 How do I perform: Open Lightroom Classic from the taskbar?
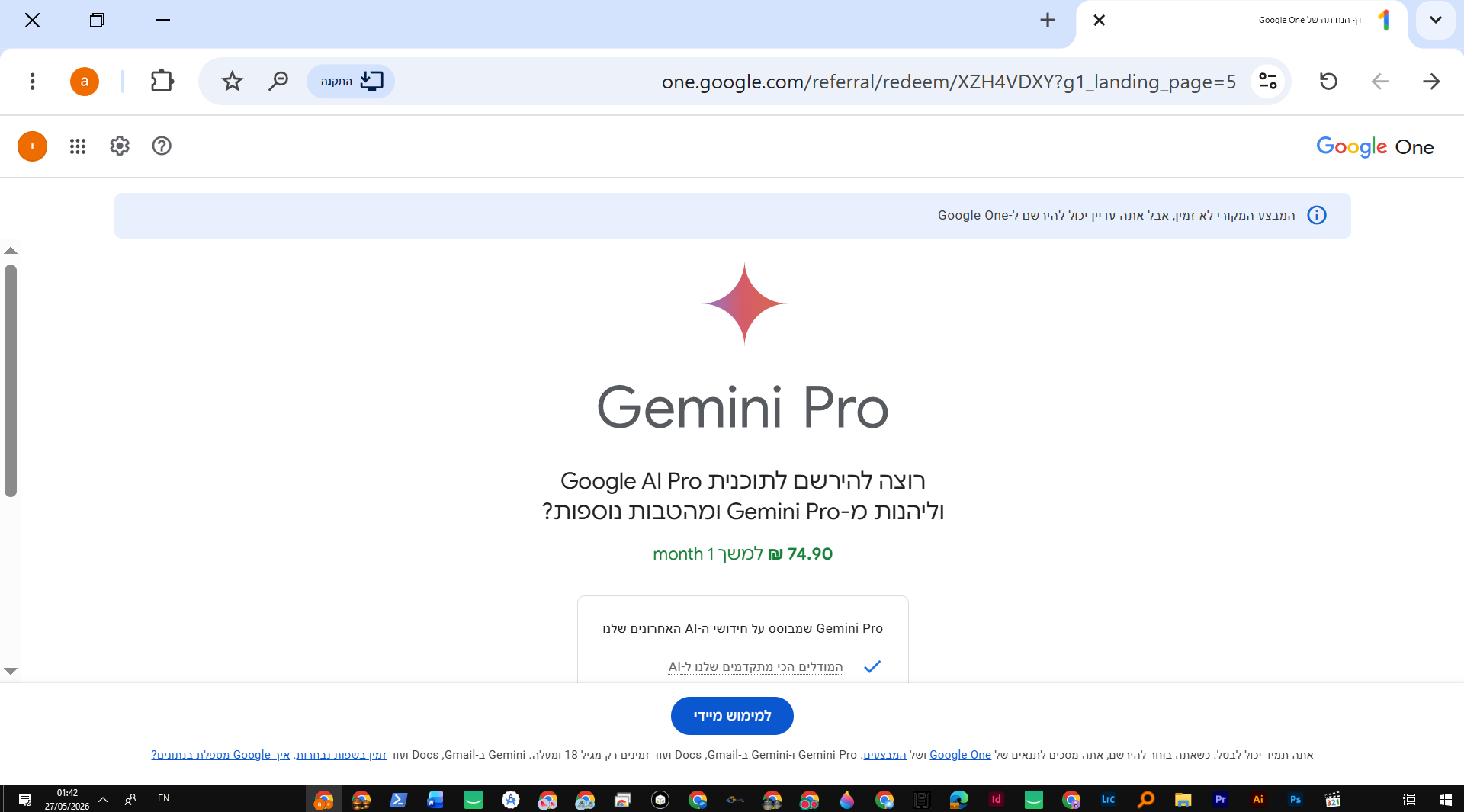click(x=1108, y=799)
